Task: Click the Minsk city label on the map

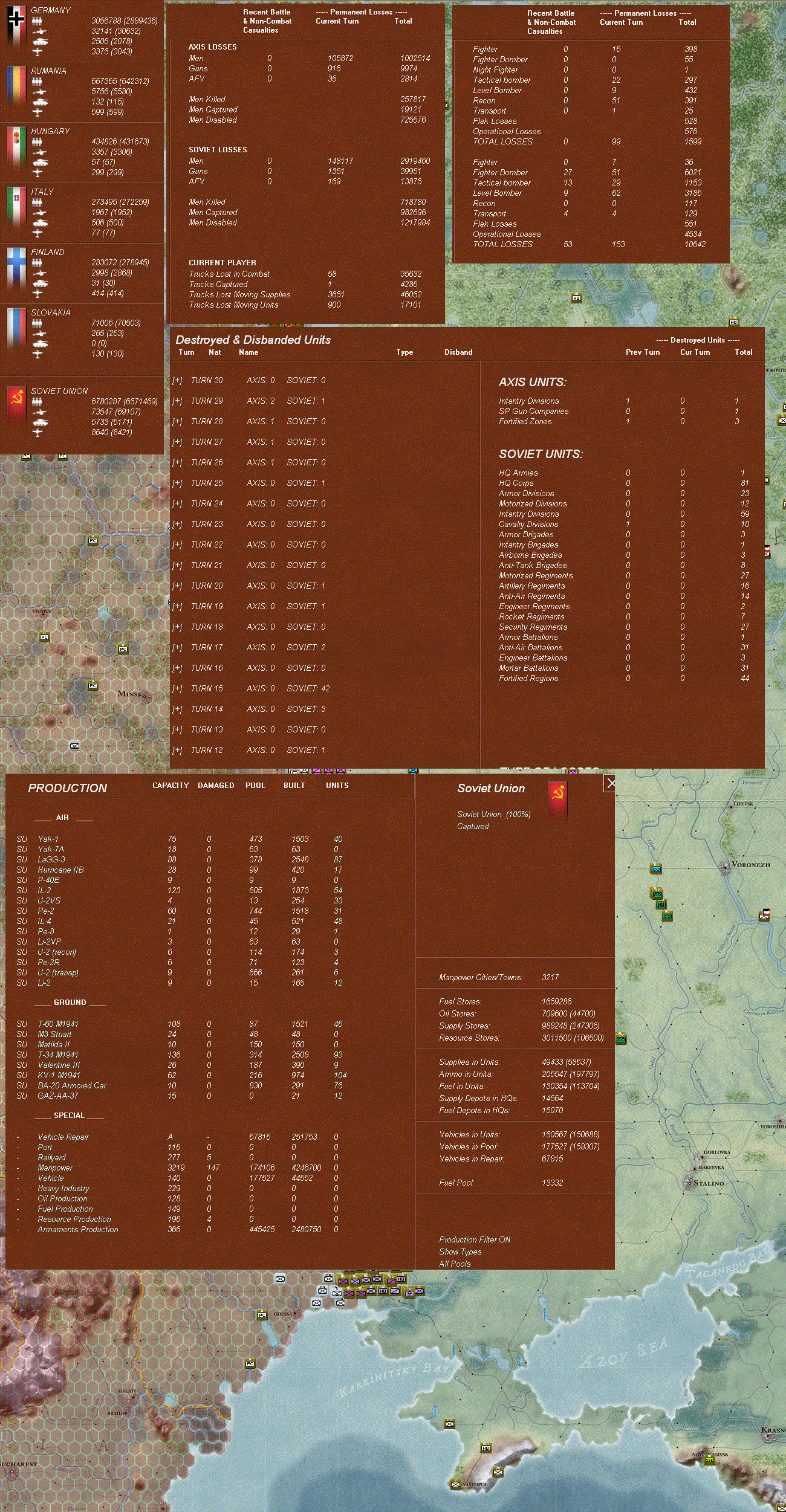Action: (131, 694)
